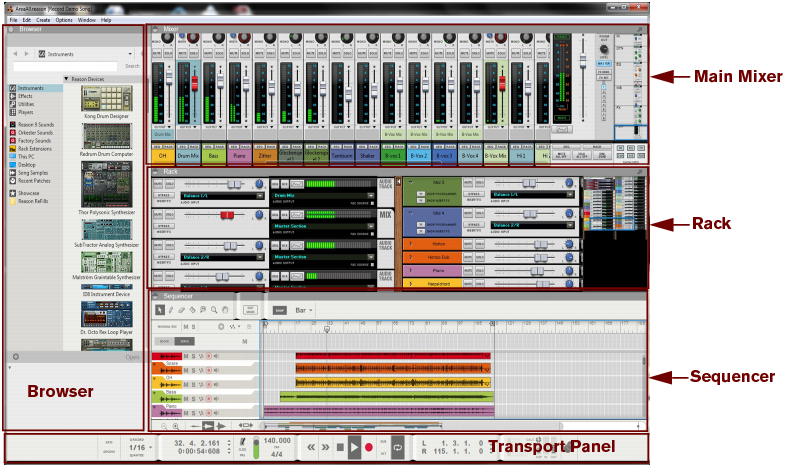Select the Pencil tool in the sequencer toolbar
This screenshot has height=466, width=795.
pyautogui.click(x=171, y=311)
